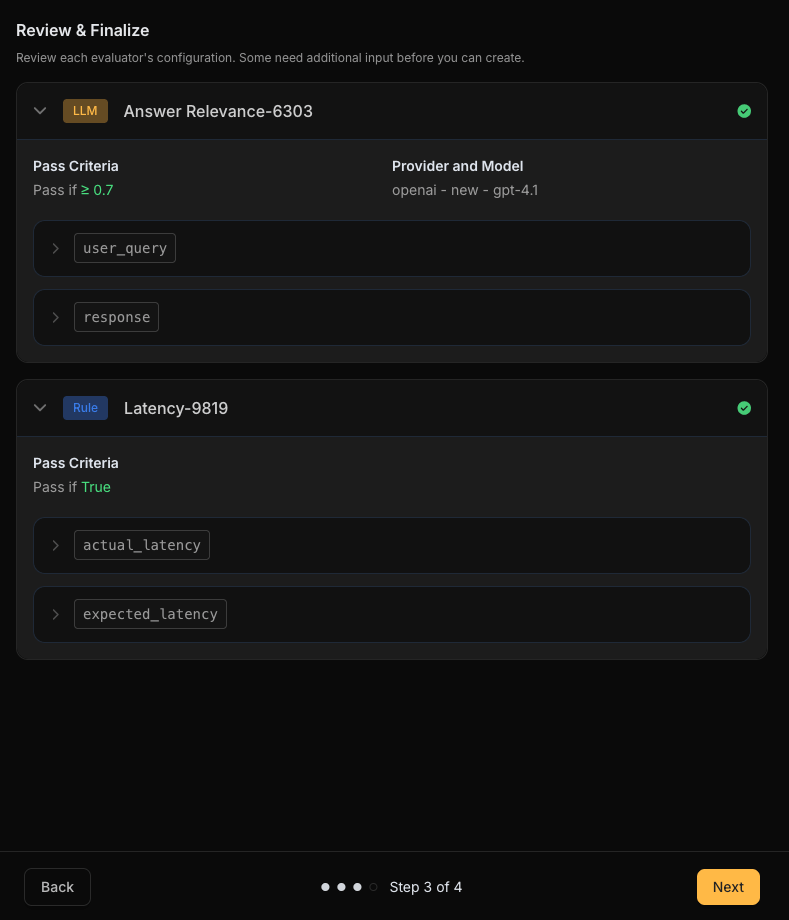Click the Latency-9819 title
Image resolution: width=789 pixels, height=920 pixels.
pyautogui.click(x=176, y=408)
